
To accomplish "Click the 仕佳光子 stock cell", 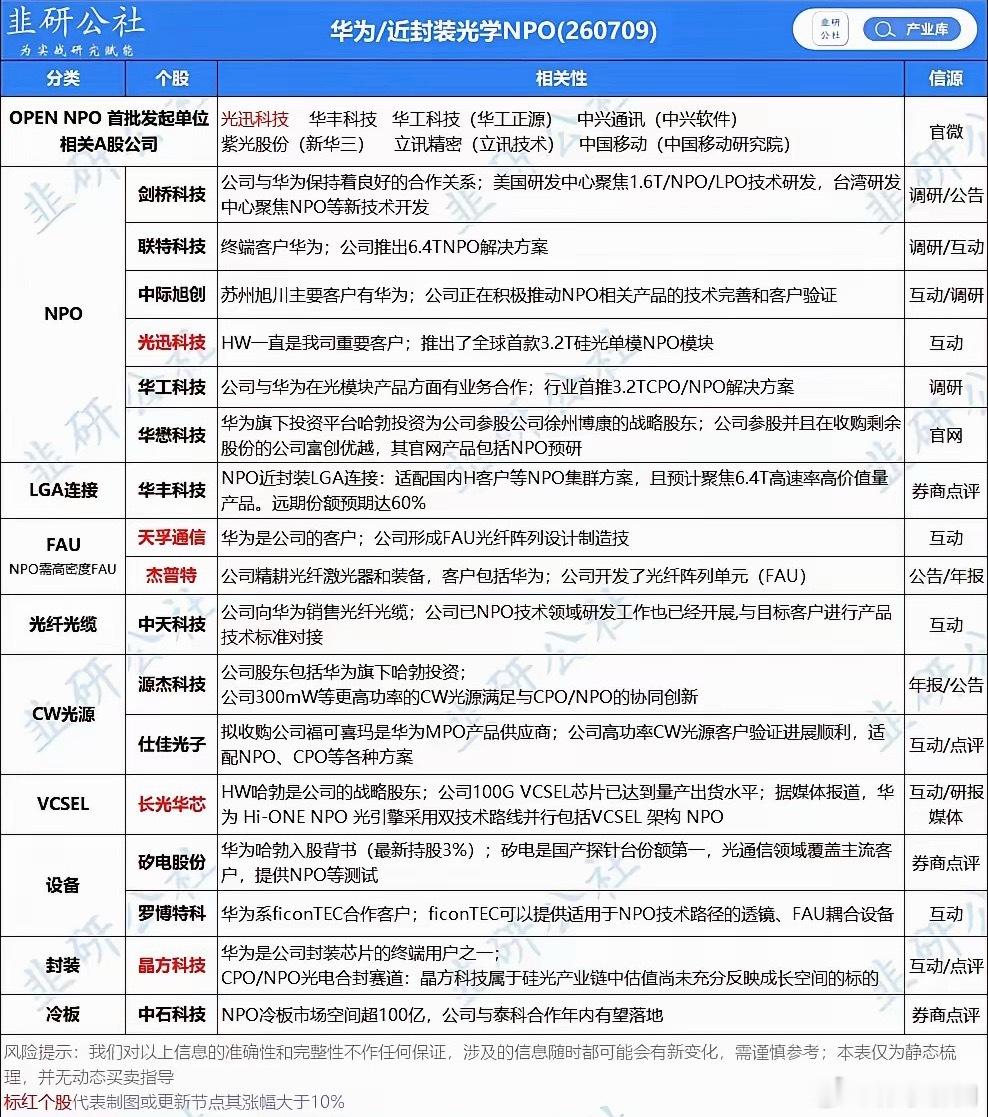I will point(172,744).
